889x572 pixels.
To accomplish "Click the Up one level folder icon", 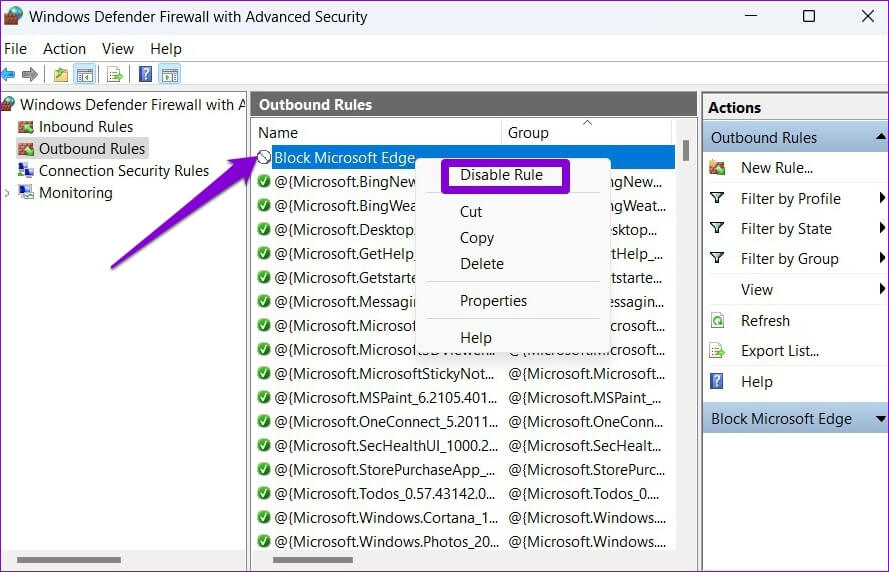I will (61, 74).
